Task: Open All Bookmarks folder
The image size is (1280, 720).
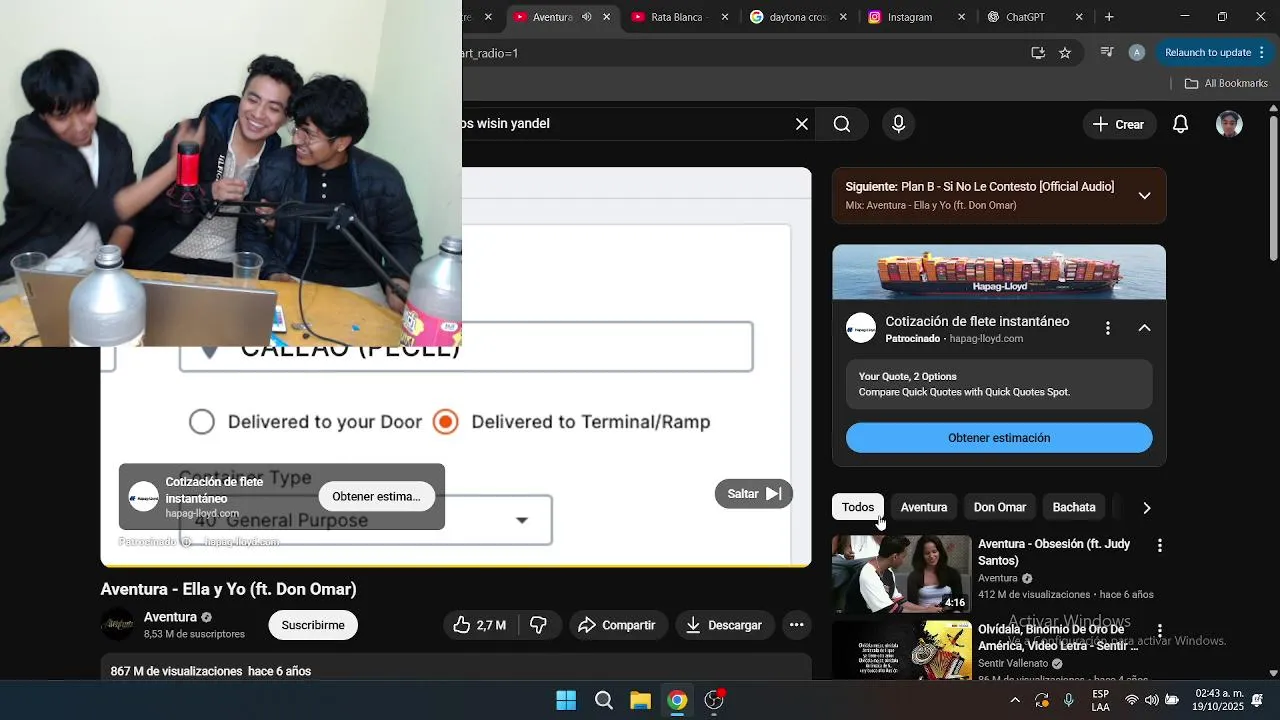Action: [x=1226, y=84]
